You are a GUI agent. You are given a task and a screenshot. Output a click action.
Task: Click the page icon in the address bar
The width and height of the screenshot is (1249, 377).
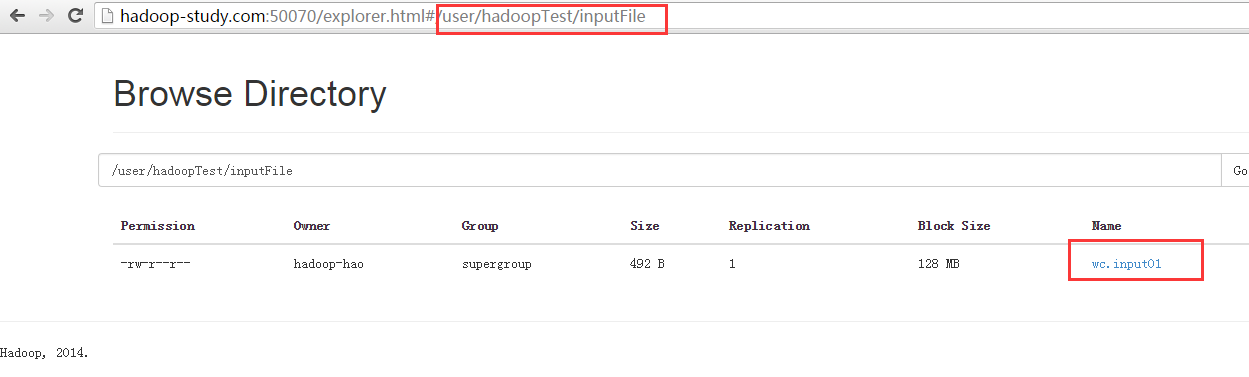coord(108,16)
